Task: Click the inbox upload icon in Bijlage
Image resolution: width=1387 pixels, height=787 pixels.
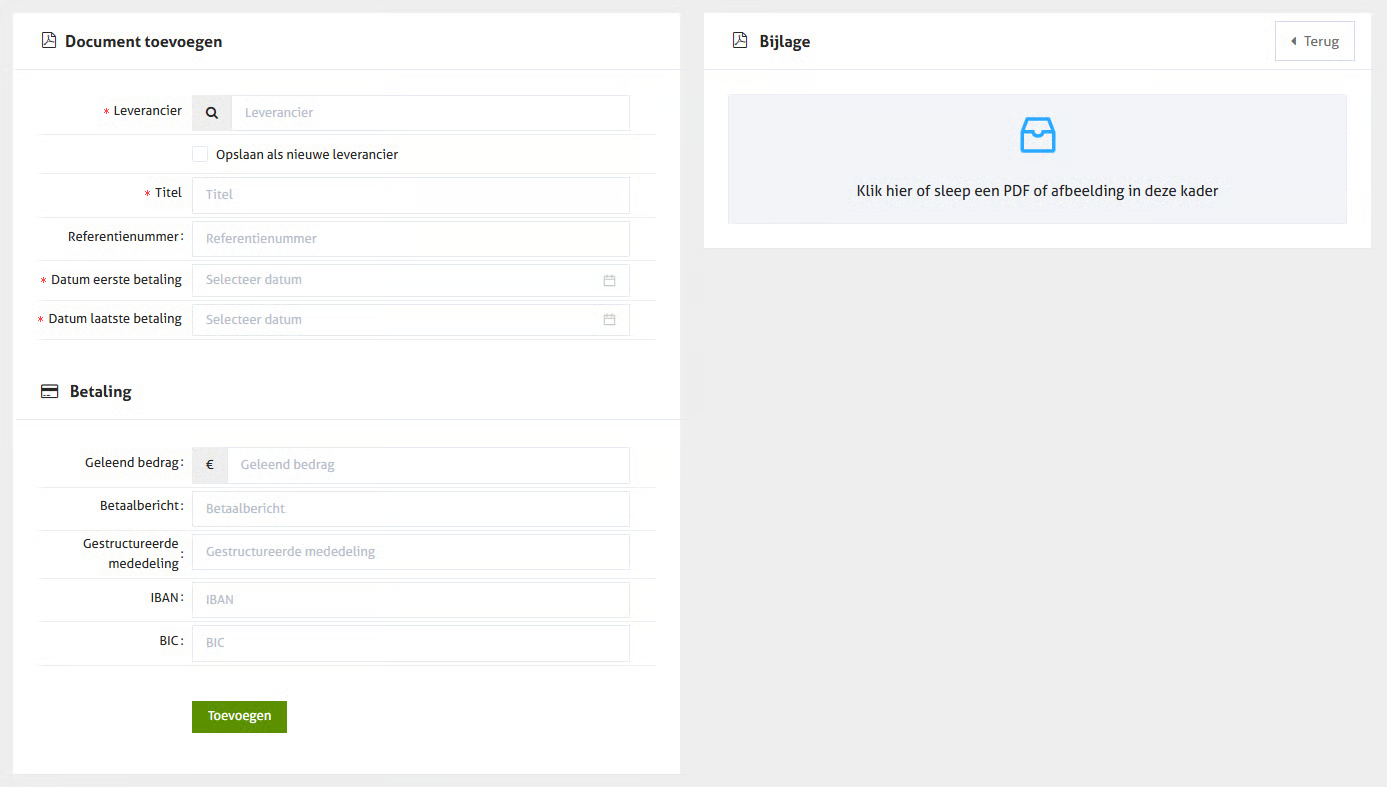Action: point(1037,135)
